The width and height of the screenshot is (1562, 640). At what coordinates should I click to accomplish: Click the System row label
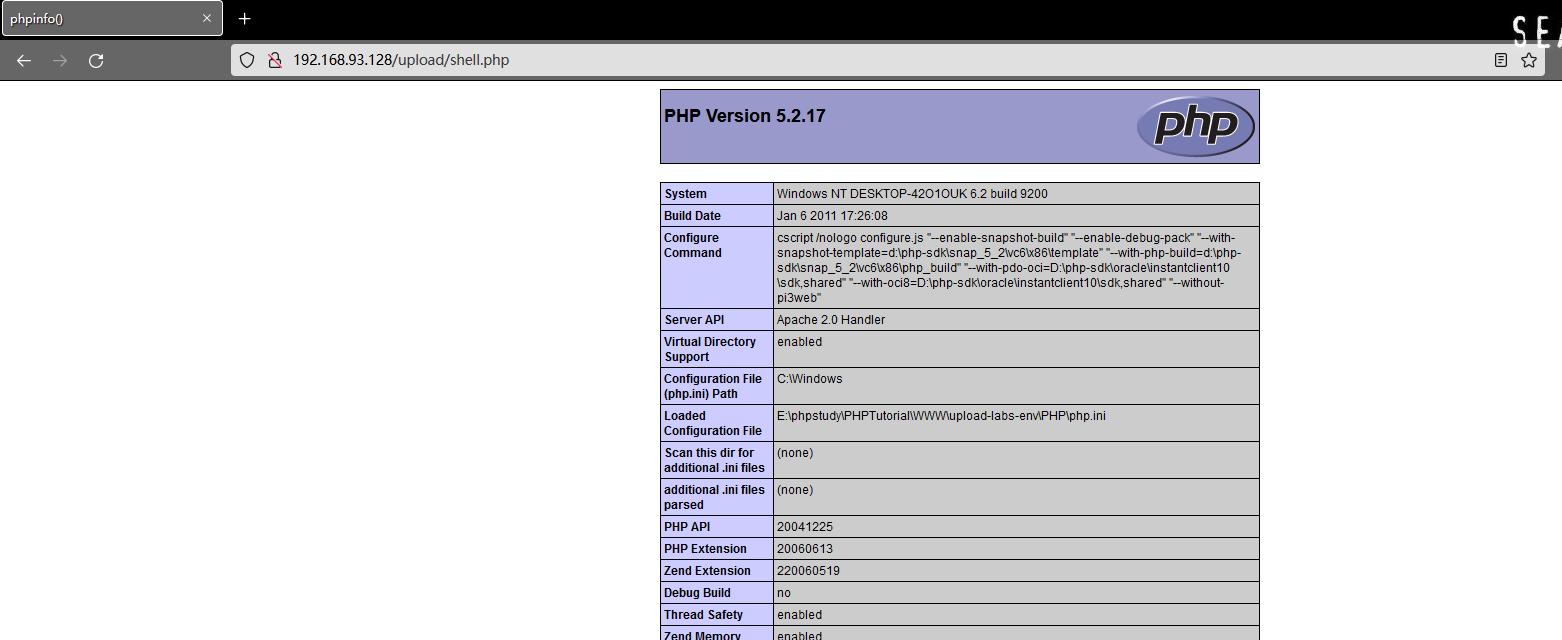point(685,194)
